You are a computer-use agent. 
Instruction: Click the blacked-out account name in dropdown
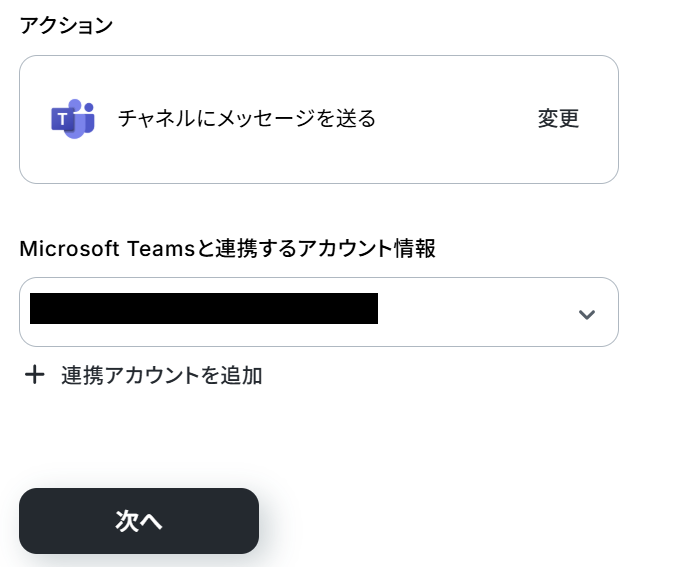point(204,308)
